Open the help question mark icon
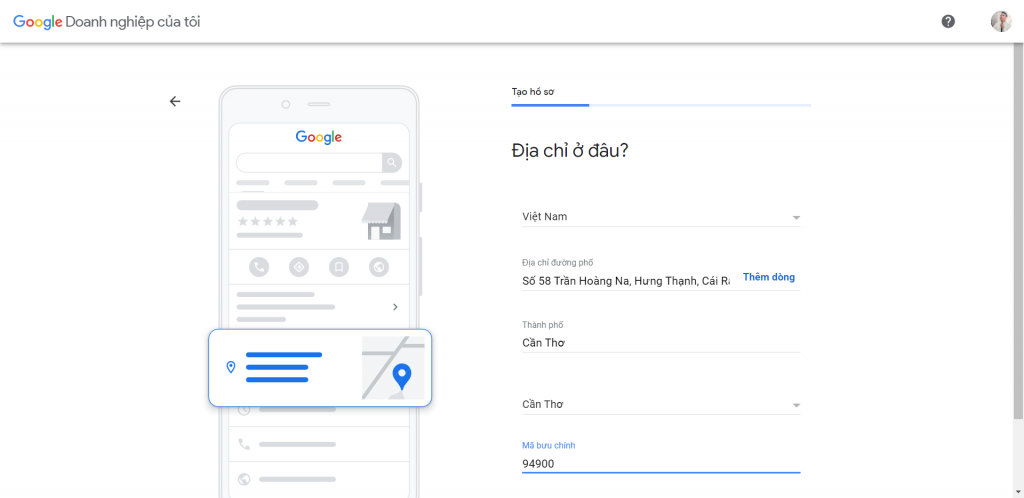The width and height of the screenshot is (1024, 498). point(948,21)
